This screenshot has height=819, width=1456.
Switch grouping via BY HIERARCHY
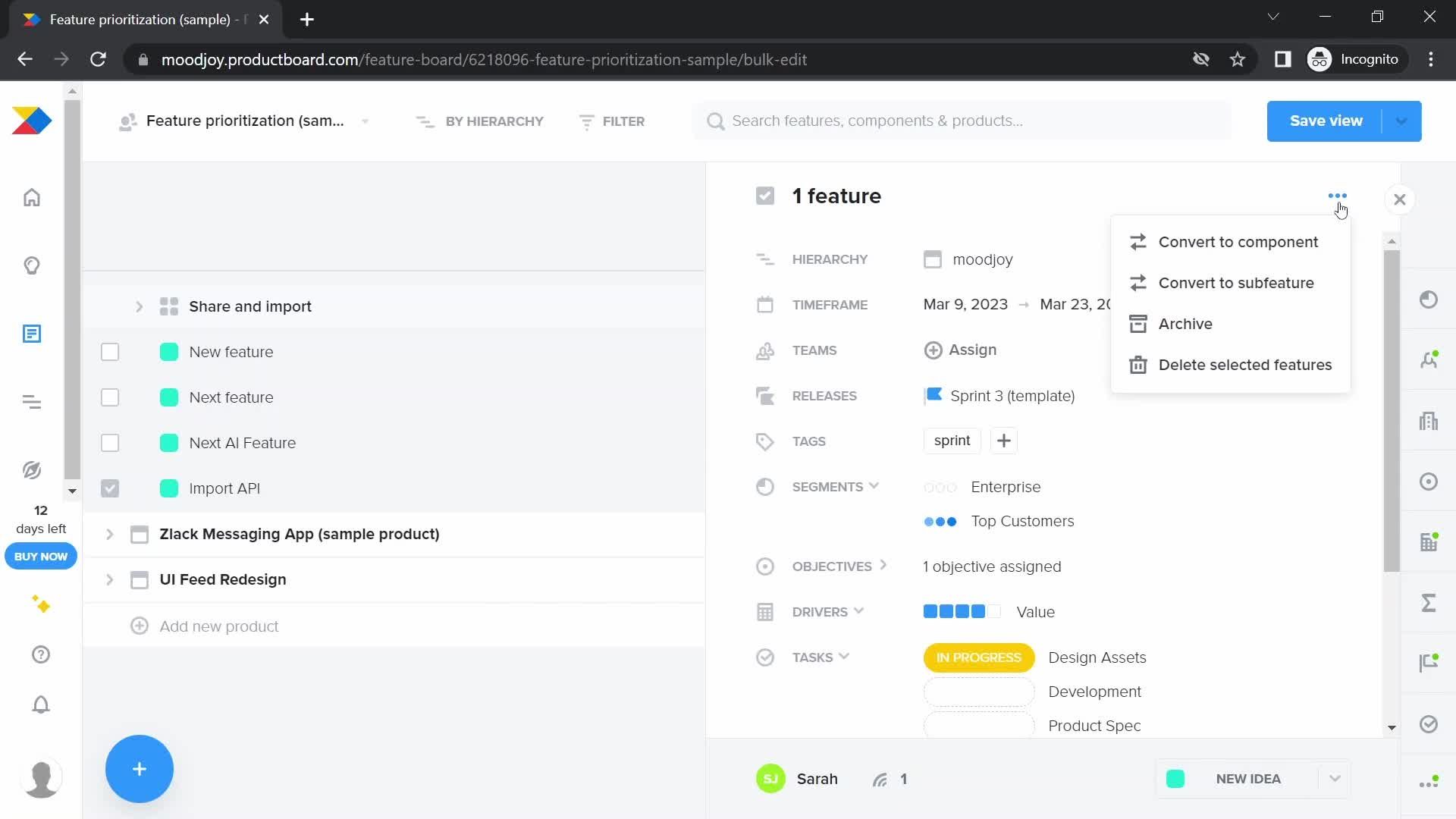pyautogui.click(x=480, y=121)
